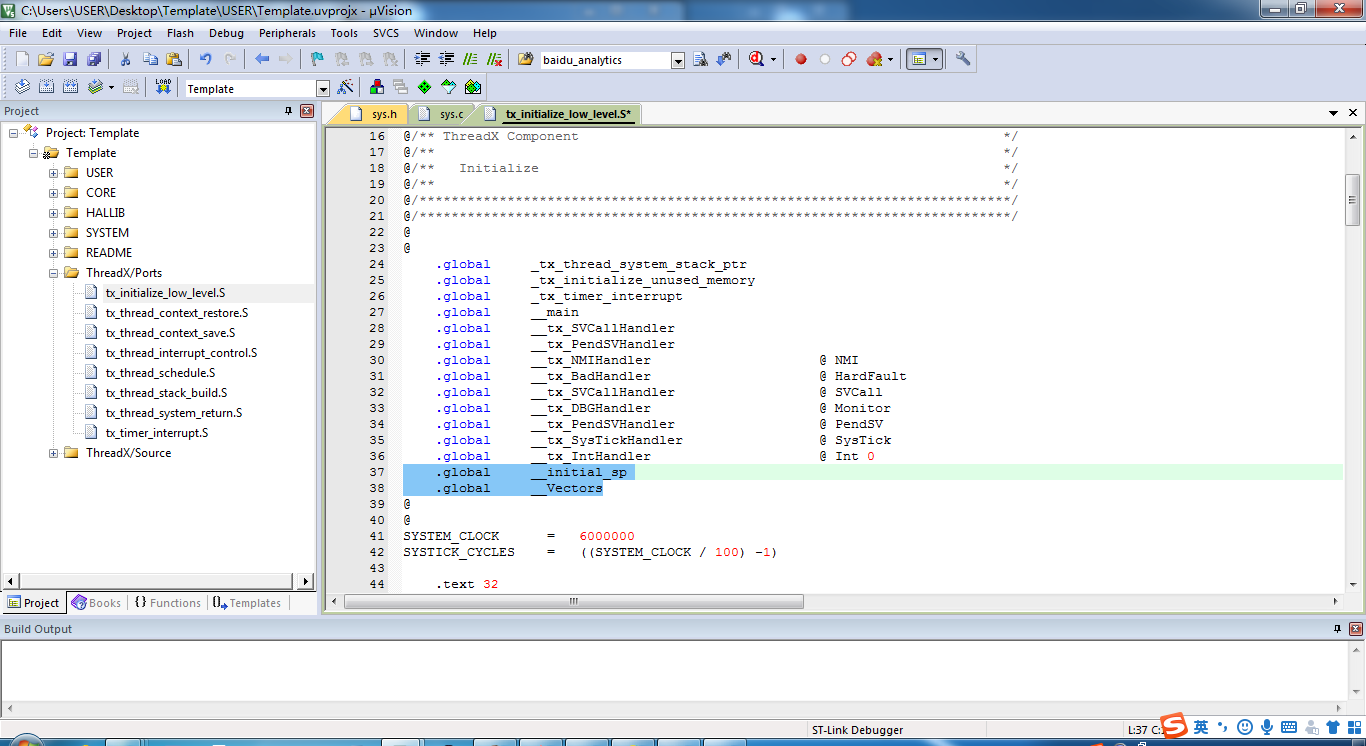Image resolution: width=1366 pixels, height=746 pixels.
Task: Open the Select Software Packs icon
Action: point(449,88)
